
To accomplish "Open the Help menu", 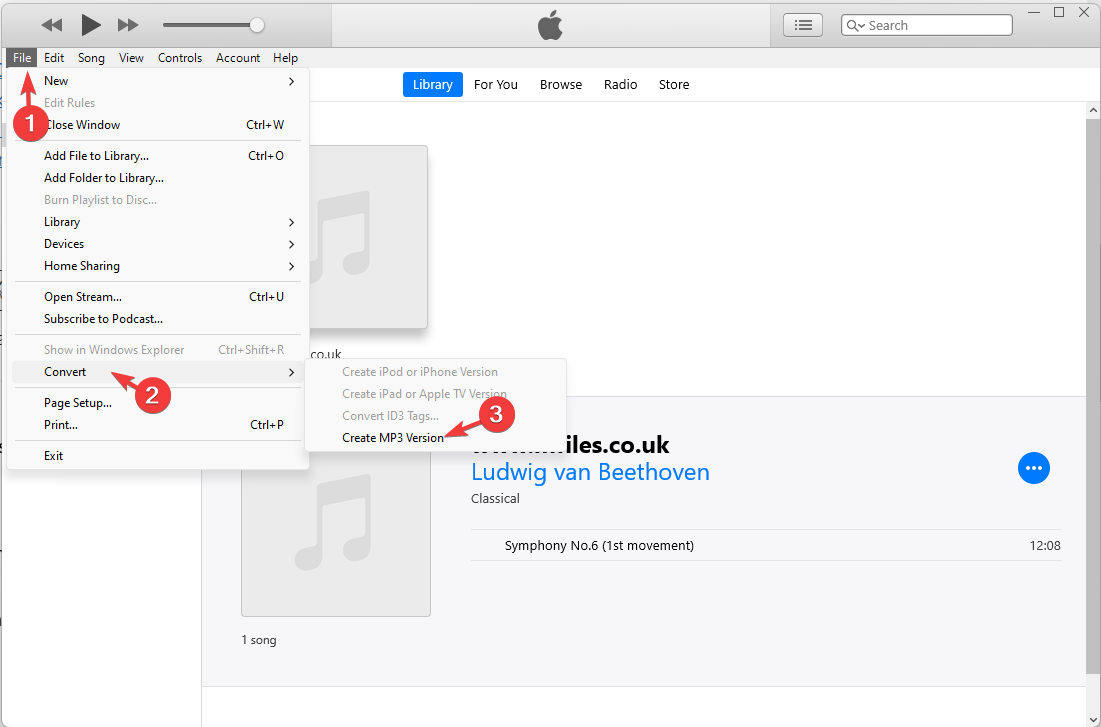I will coord(285,58).
